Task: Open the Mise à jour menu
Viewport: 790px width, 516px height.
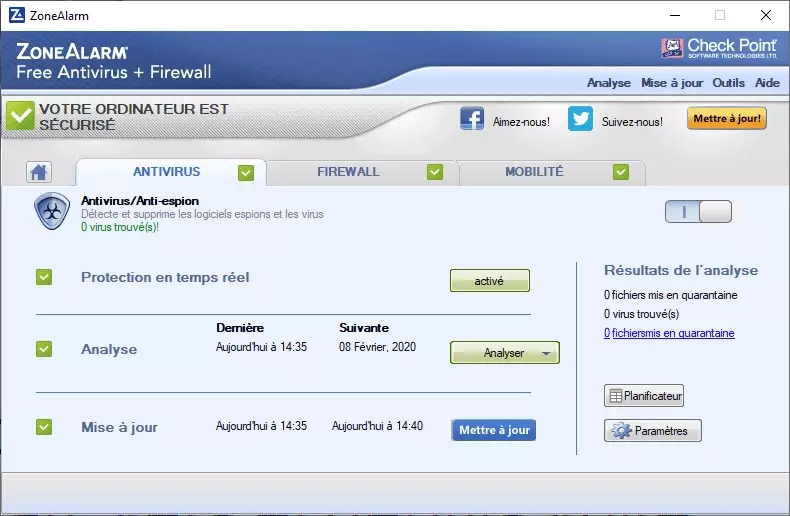Action: click(x=672, y=83)
